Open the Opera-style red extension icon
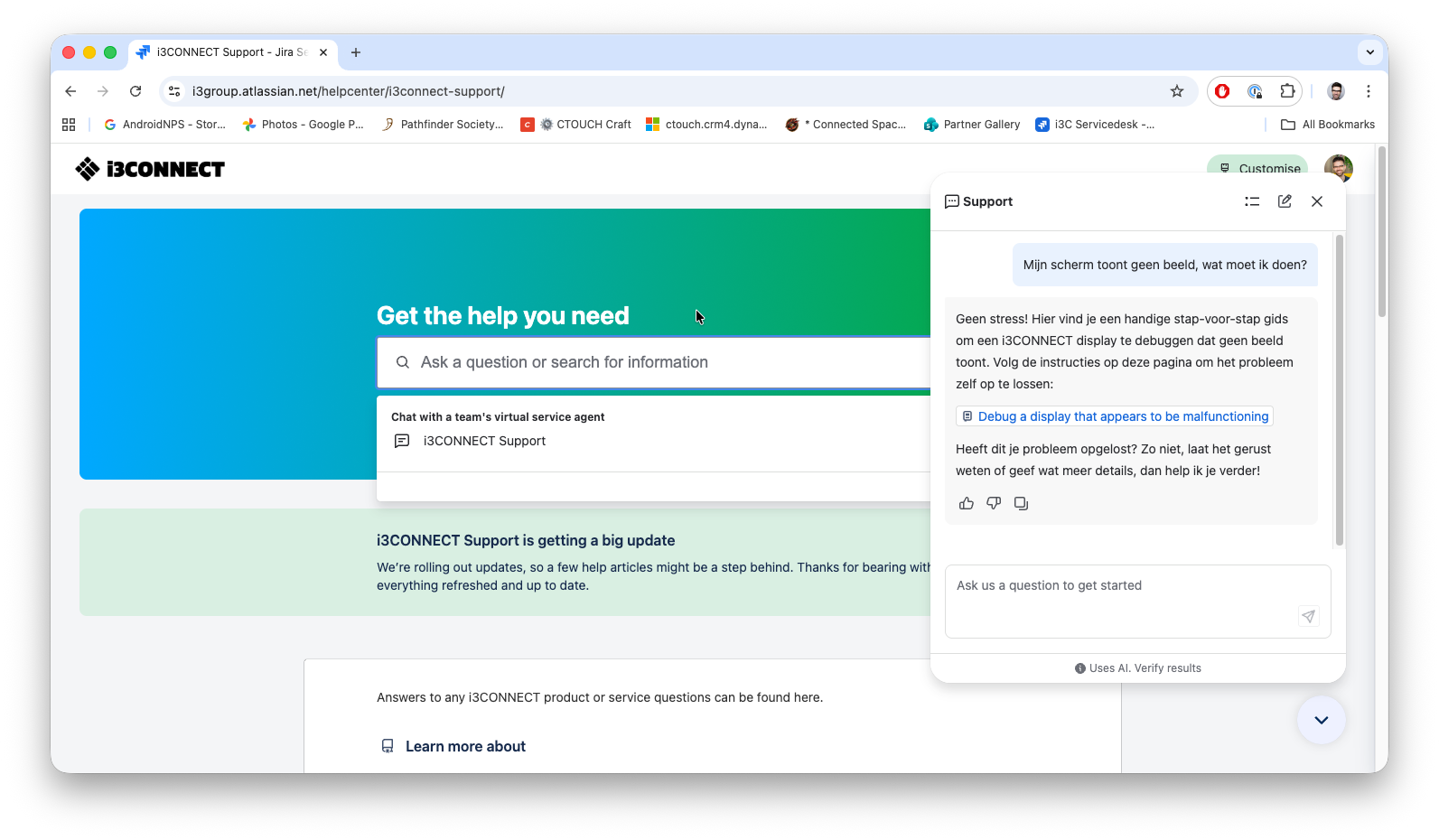Image resolution: width=1439 pixels, height=840 pixels. (x=1222, y=91)
